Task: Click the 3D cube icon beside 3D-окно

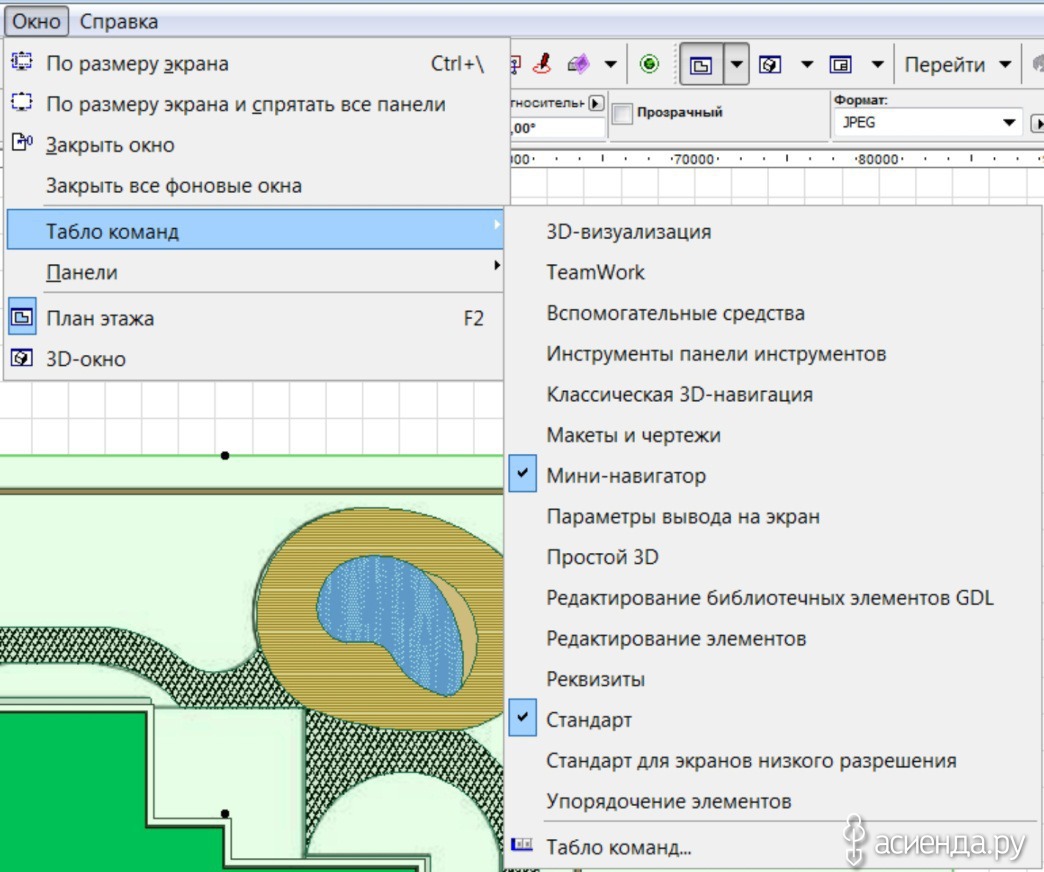Action: [x=22, y=358]
